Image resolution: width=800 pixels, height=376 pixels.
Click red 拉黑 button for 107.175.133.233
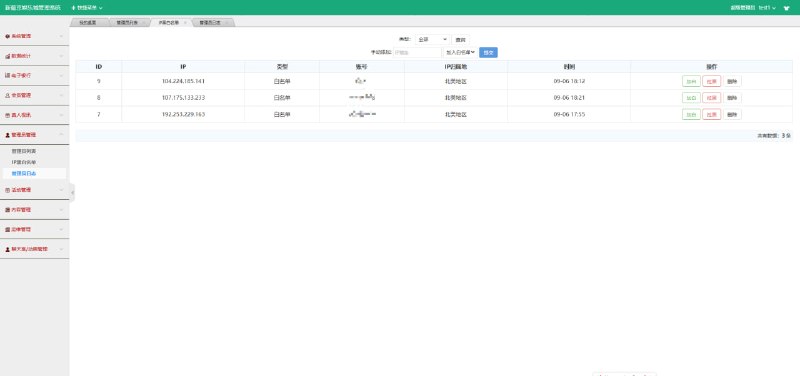[x=712, y=97]
